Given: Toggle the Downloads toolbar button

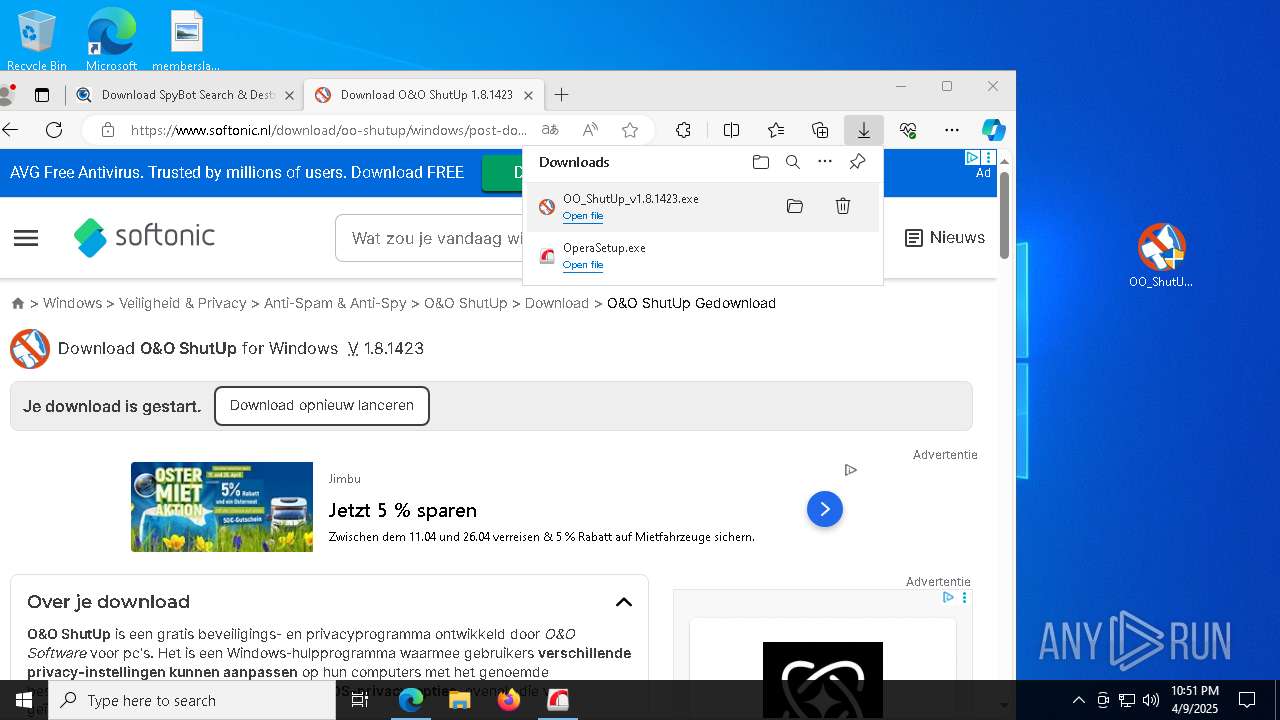Looking at the screenshot, I should pyautogui.click(x=863, y=130).
